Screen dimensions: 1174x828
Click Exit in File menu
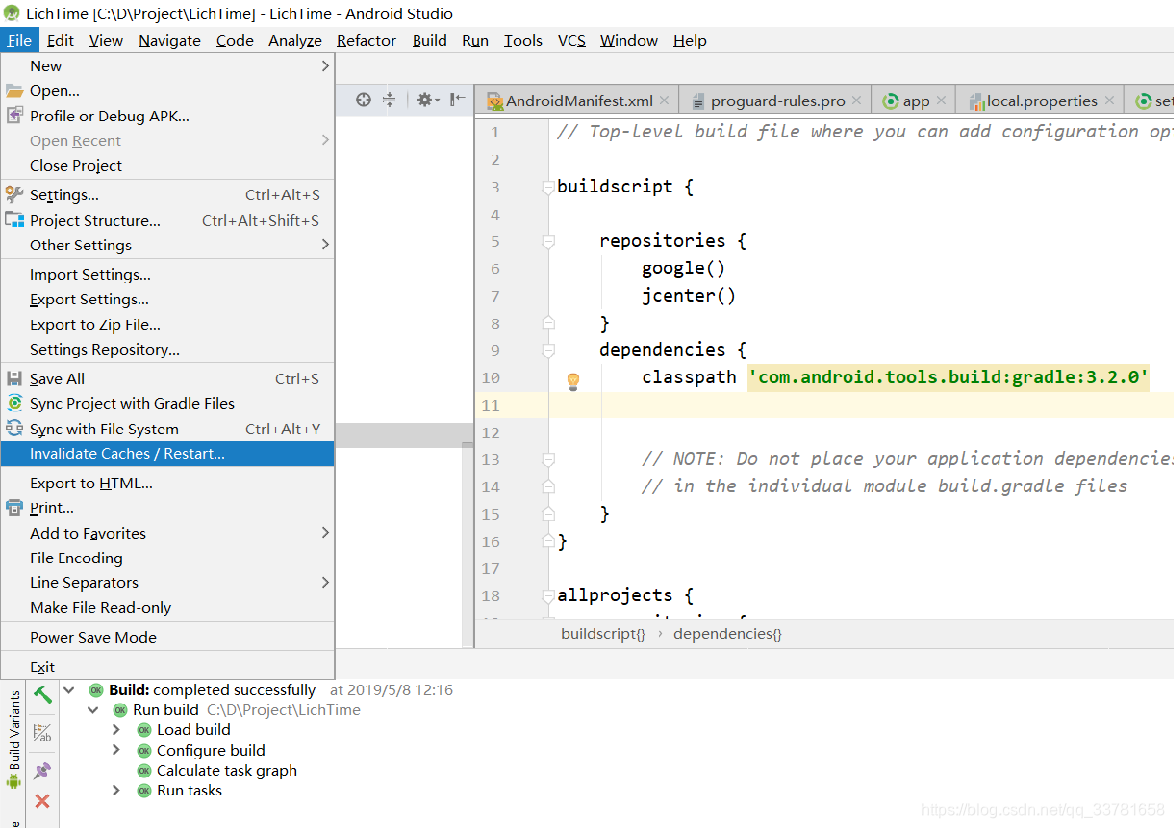pyautogui.click(x=168, y=667)
